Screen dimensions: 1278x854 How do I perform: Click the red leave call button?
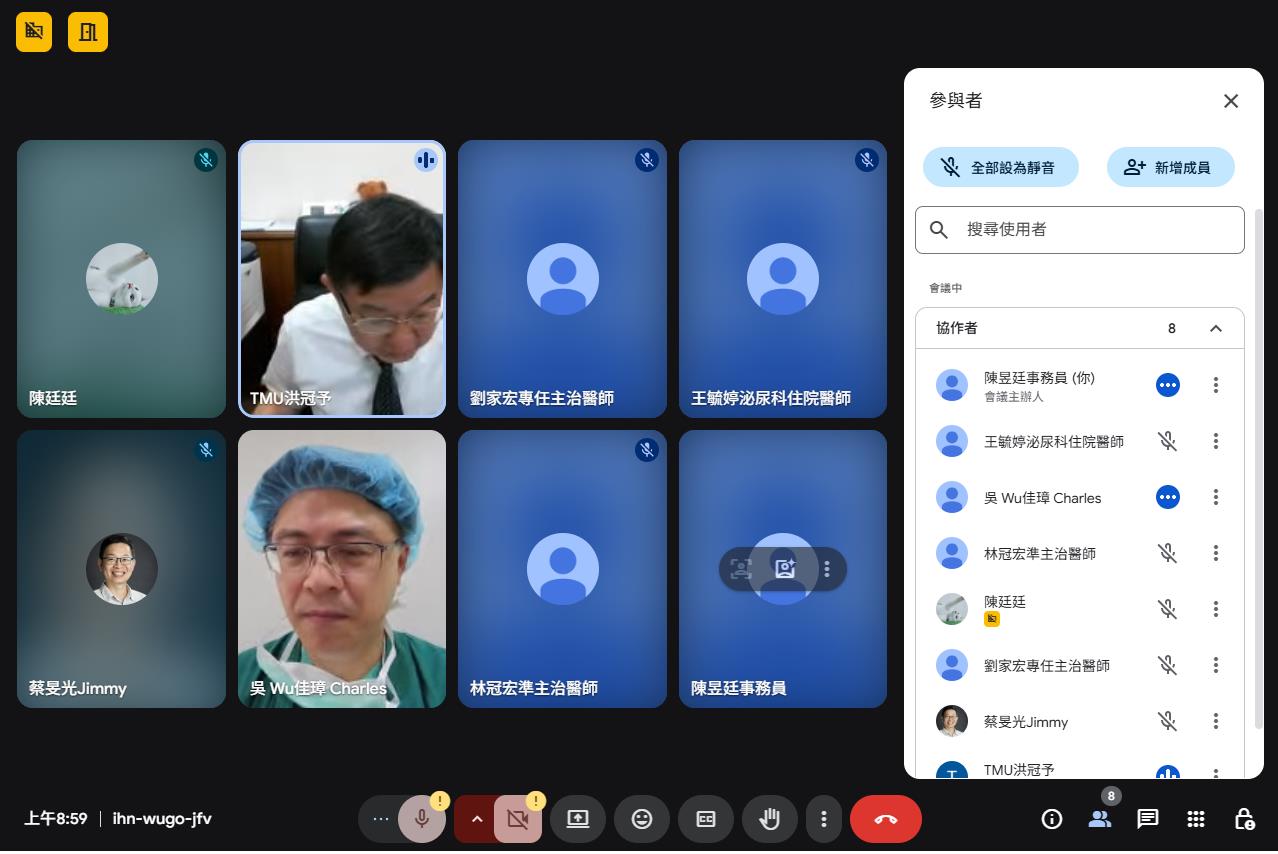pyautogui.click(x=885, y=819)
